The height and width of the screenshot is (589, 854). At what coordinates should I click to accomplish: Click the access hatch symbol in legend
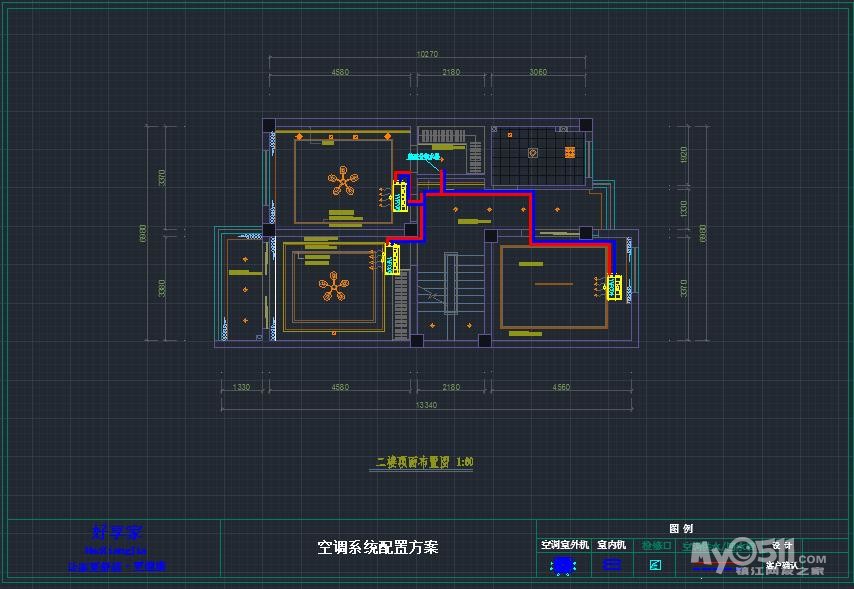click(x=656, y=565)
